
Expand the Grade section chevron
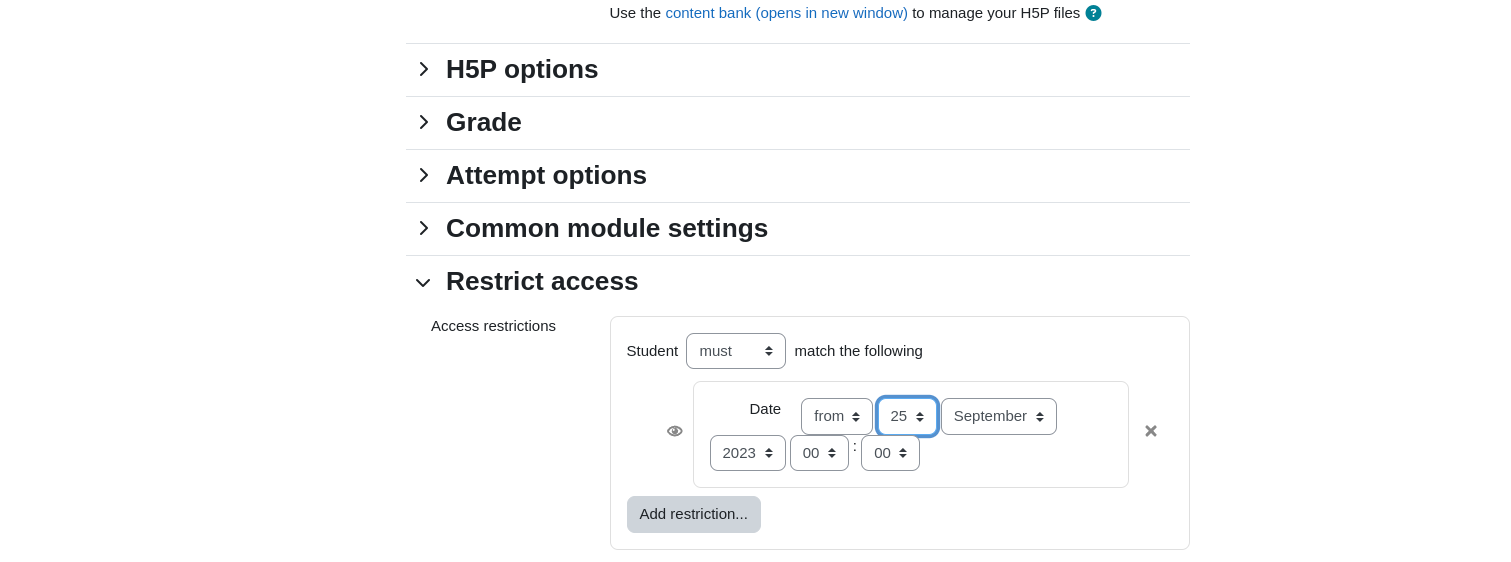point(423,122)
